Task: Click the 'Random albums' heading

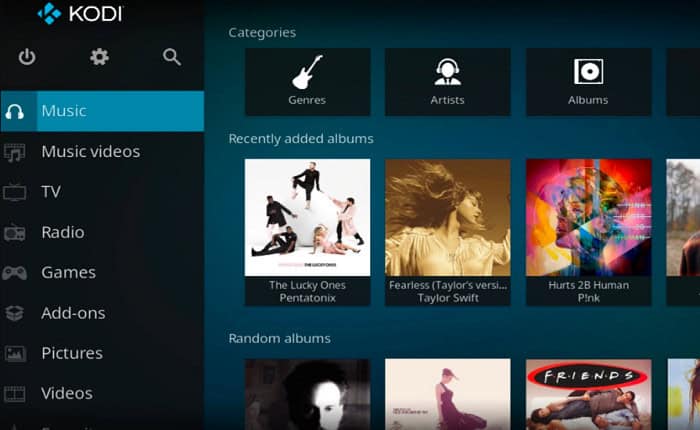Action: coord(279,338)
